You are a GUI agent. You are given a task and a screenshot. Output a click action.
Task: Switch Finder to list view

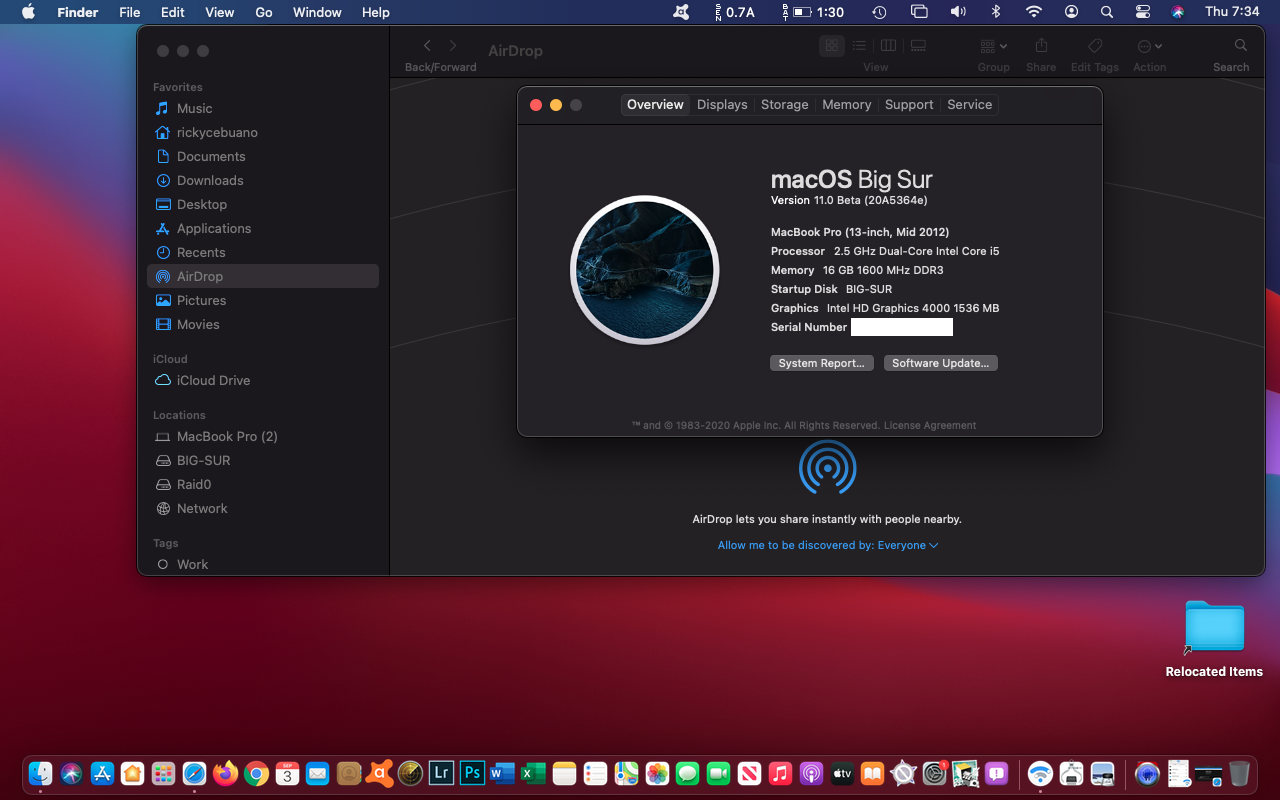[x=859, y=46]
